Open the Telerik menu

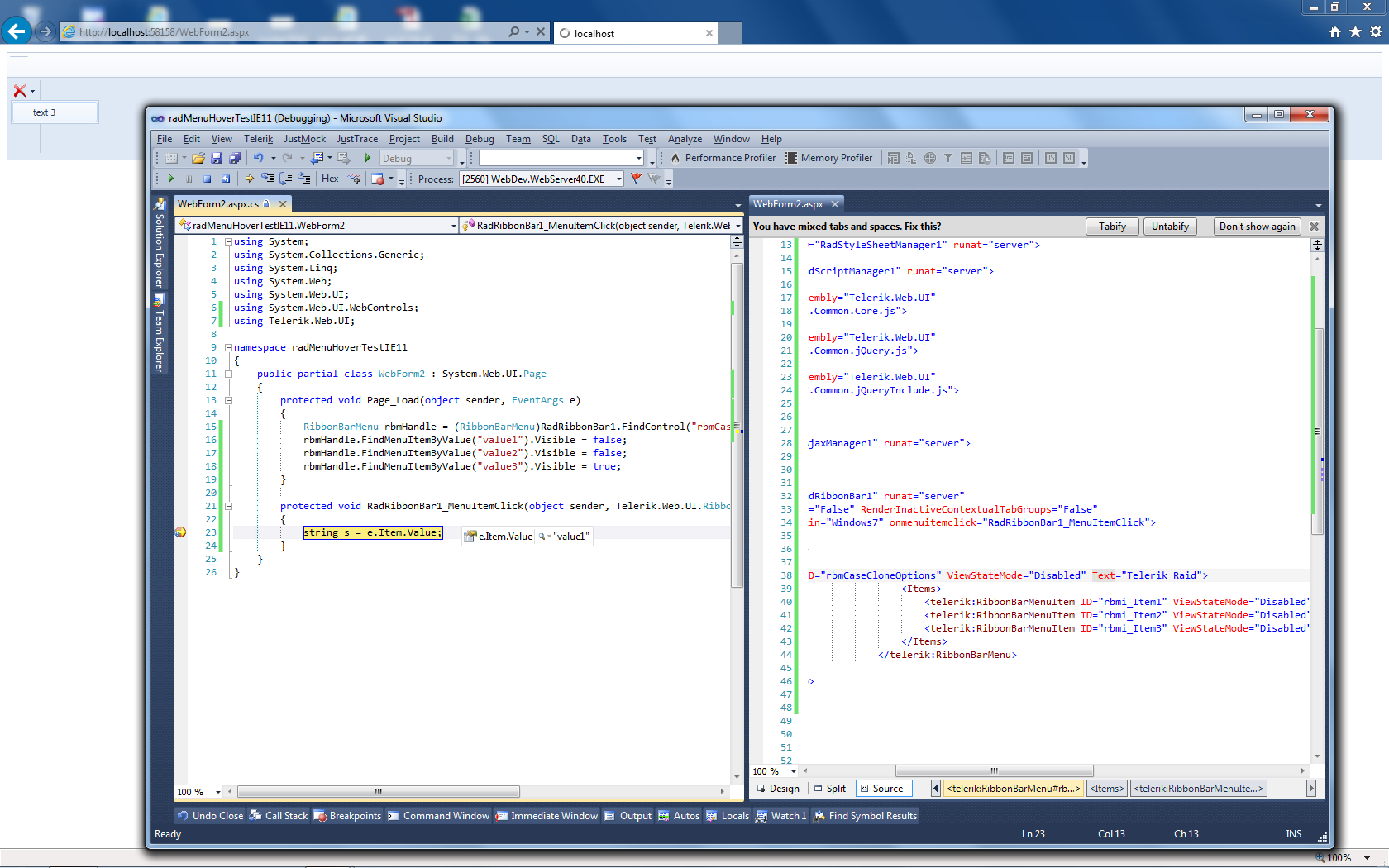258,139
